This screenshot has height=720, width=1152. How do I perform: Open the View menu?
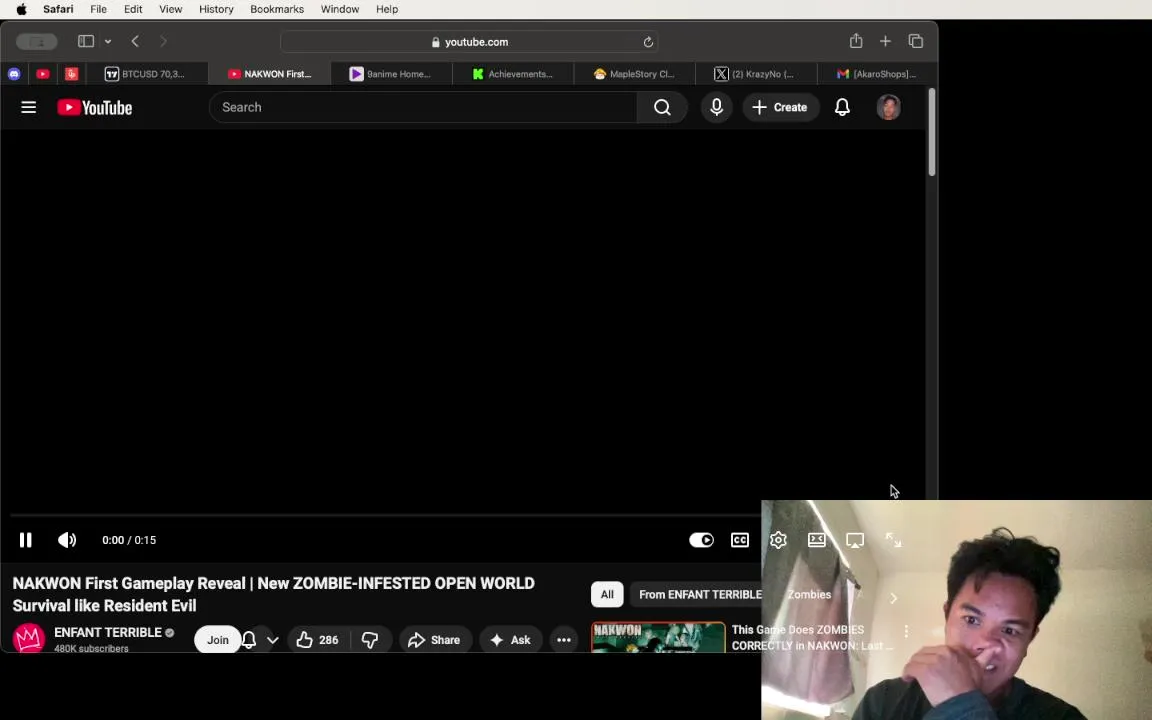[170, 10]
